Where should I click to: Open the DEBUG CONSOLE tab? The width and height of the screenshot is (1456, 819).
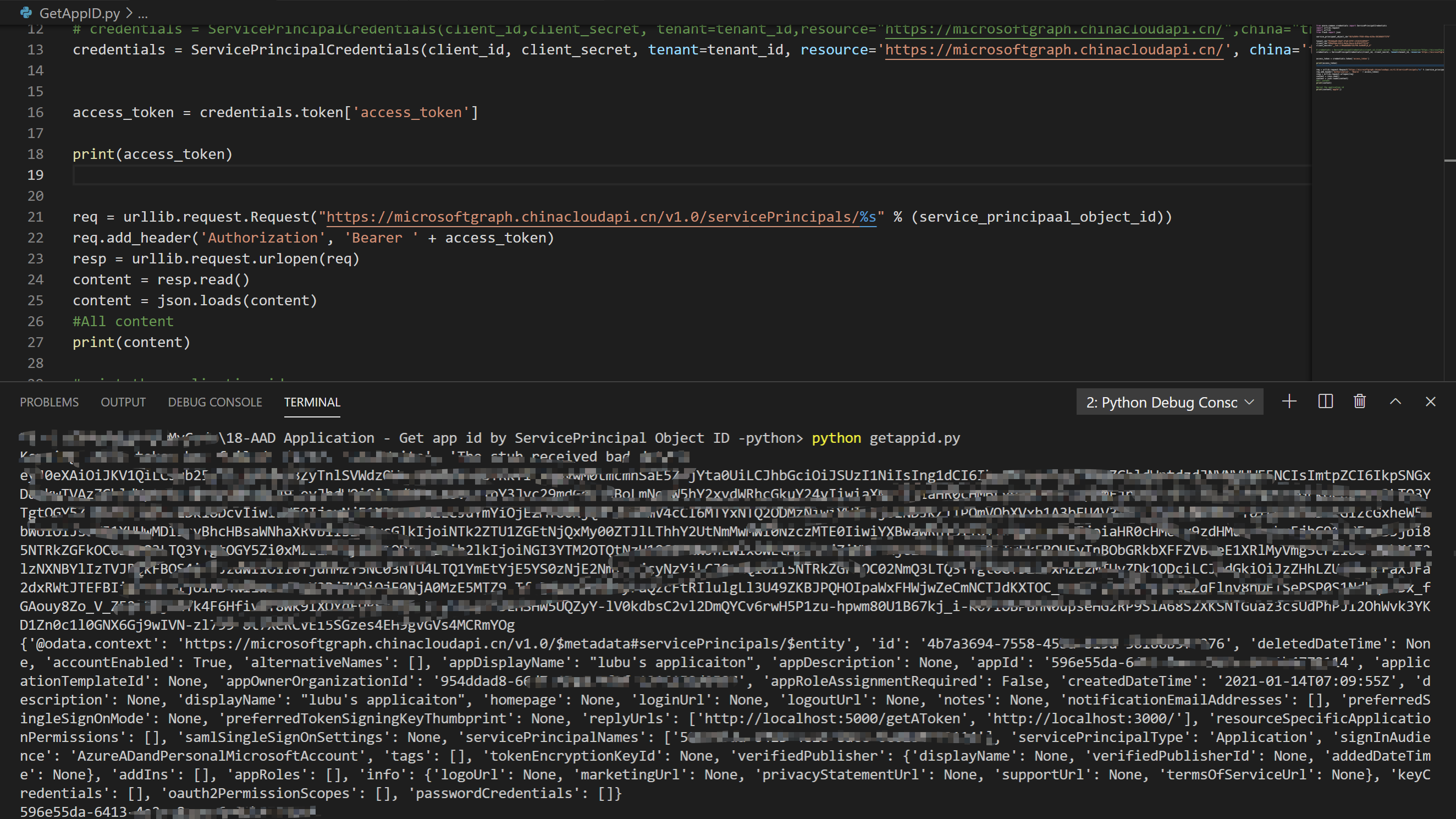point(215,403)
